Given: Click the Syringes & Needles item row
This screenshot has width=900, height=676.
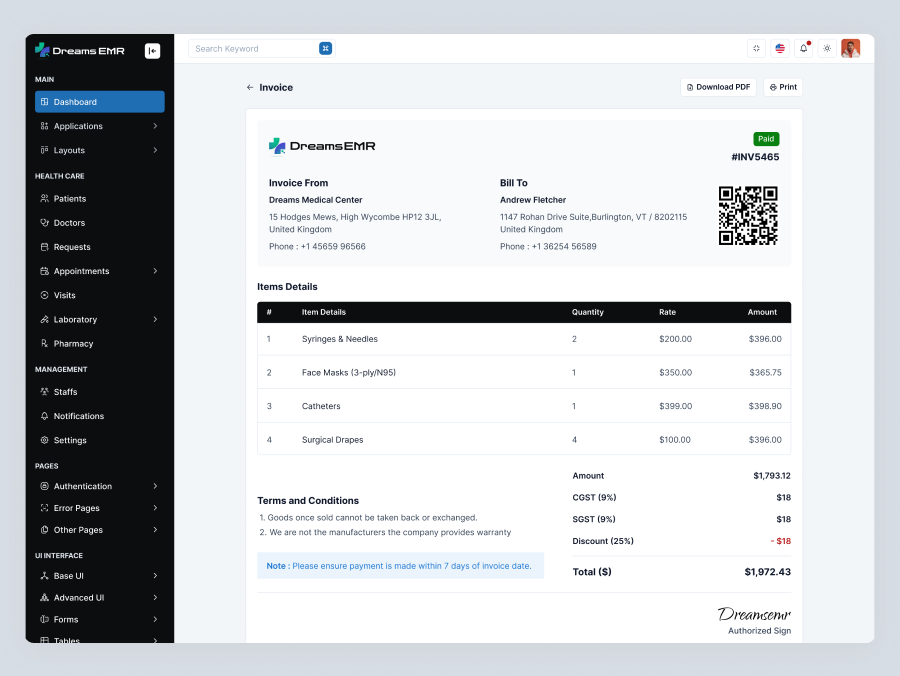Looking at the screenshot, I should (x=524, y=339).
